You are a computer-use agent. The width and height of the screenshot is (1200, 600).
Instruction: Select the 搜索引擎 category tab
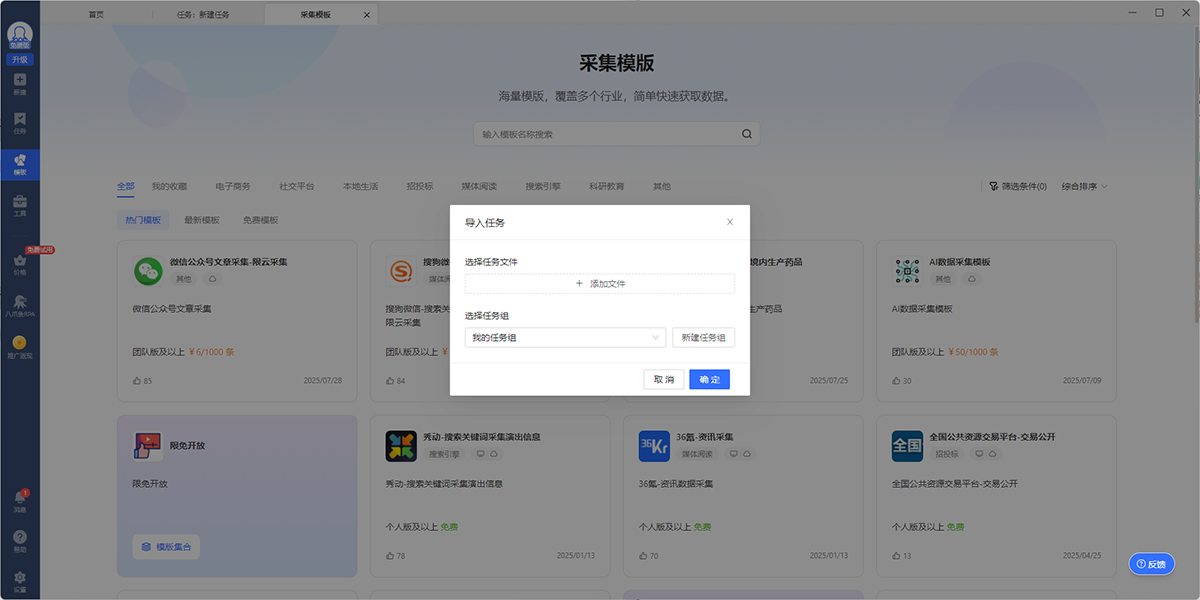[543, 187]
